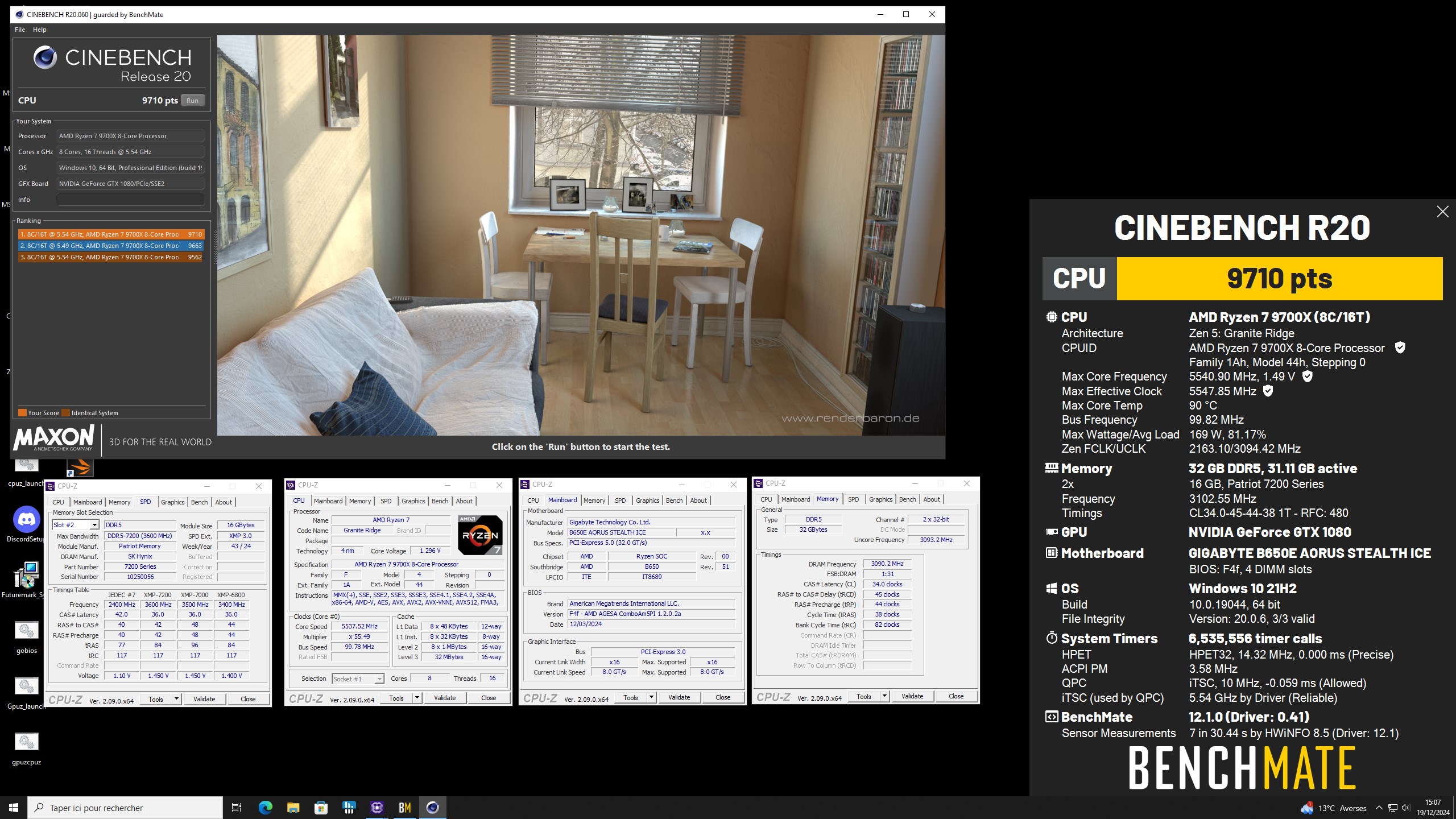Select ranking entry 2 scoring 9663
This screenshot has width=1456, height=819.
coord(110,246)
